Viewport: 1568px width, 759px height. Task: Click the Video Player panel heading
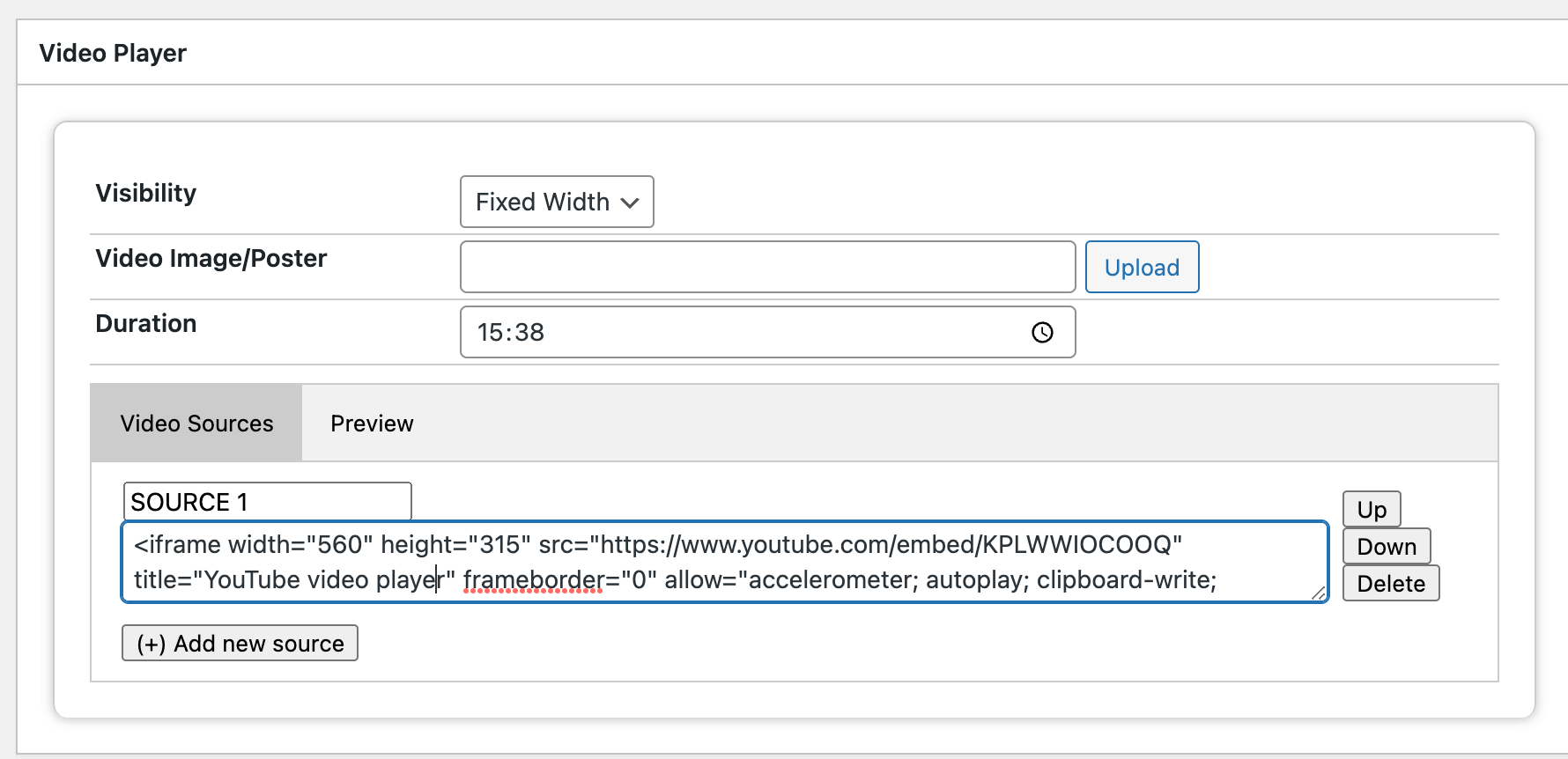[x=113, y=54]
